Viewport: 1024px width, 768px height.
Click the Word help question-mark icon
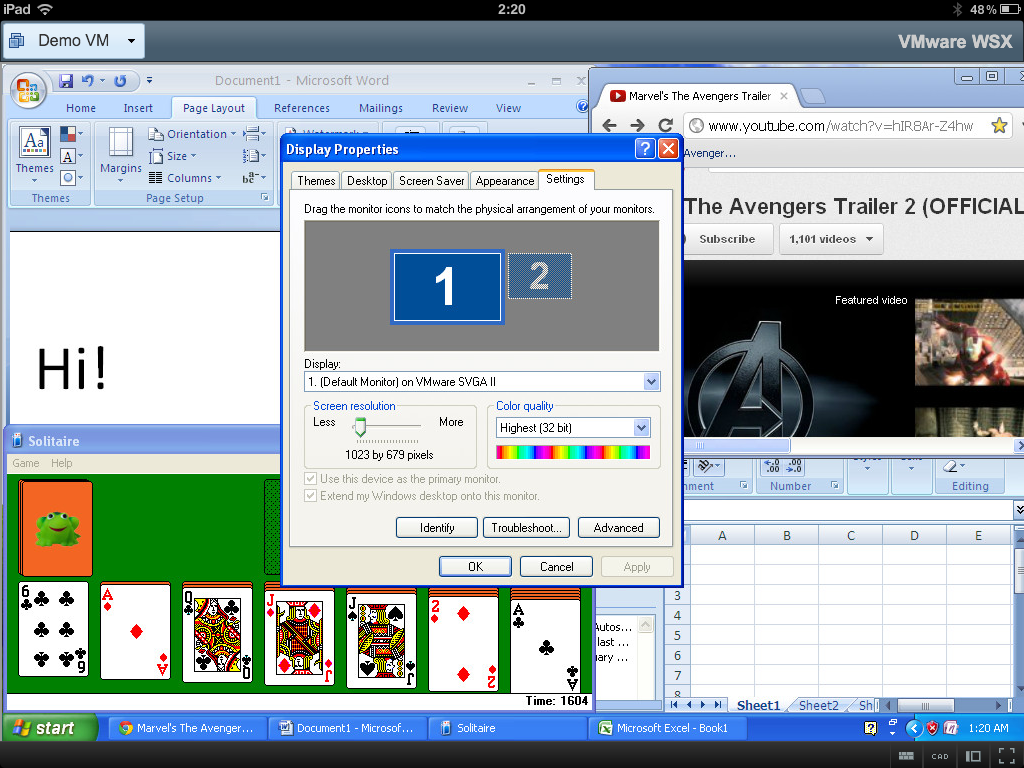(582, 106)
